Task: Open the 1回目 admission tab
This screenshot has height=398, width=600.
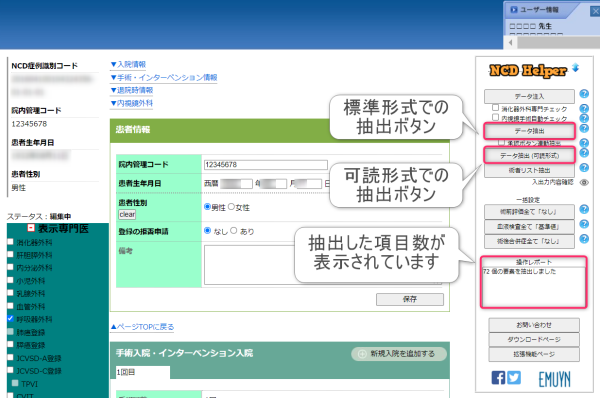Action: (x=143, y=372)
